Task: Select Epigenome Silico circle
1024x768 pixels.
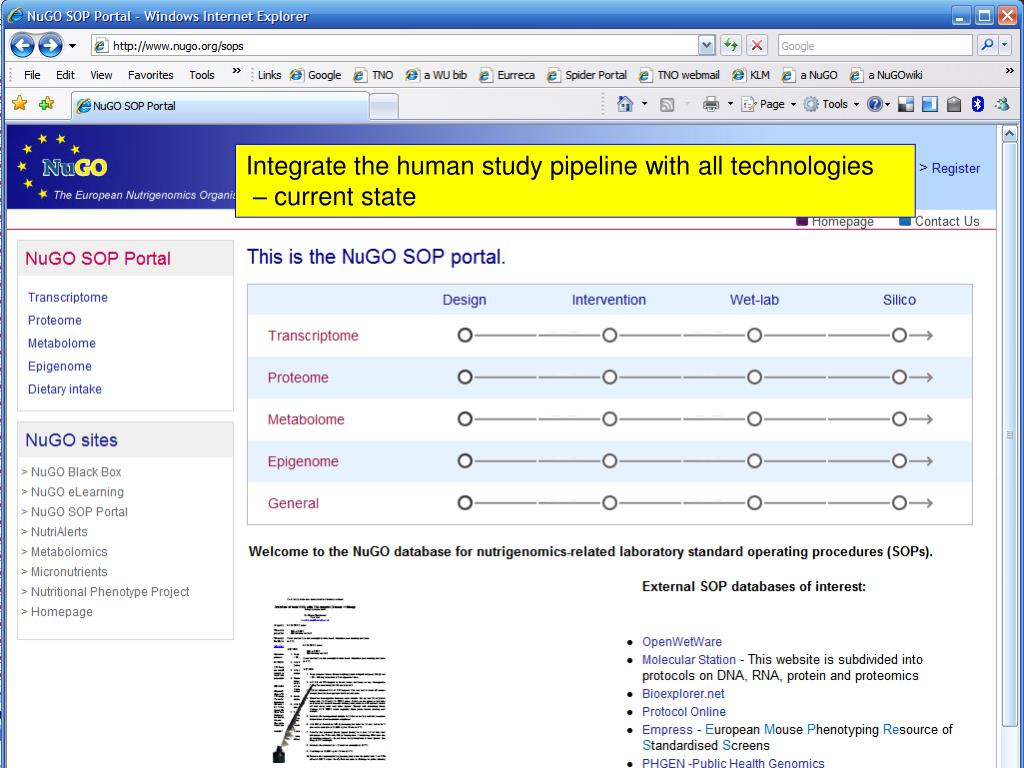Action: [x=899, y=461]
